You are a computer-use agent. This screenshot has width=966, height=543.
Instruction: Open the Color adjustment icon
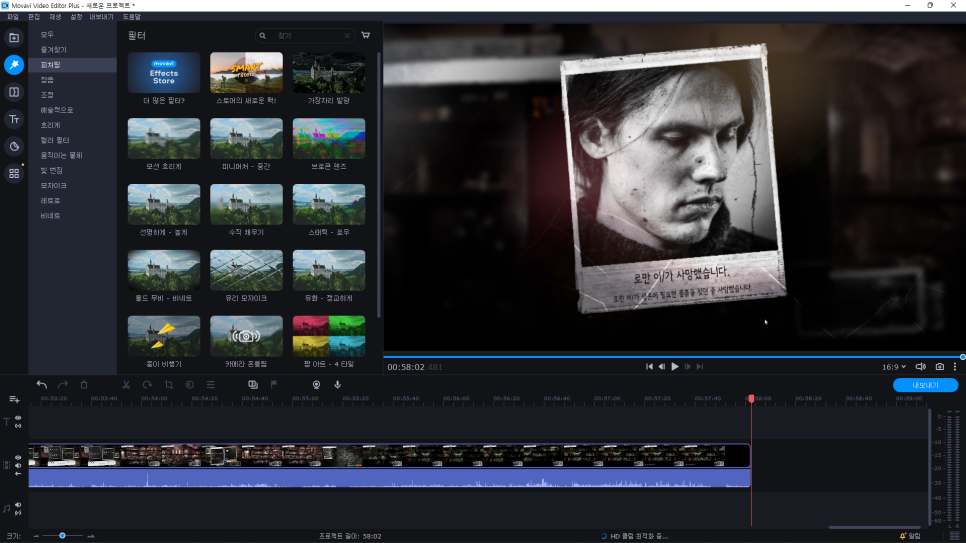pyautogui.click(x=190, y=385)
